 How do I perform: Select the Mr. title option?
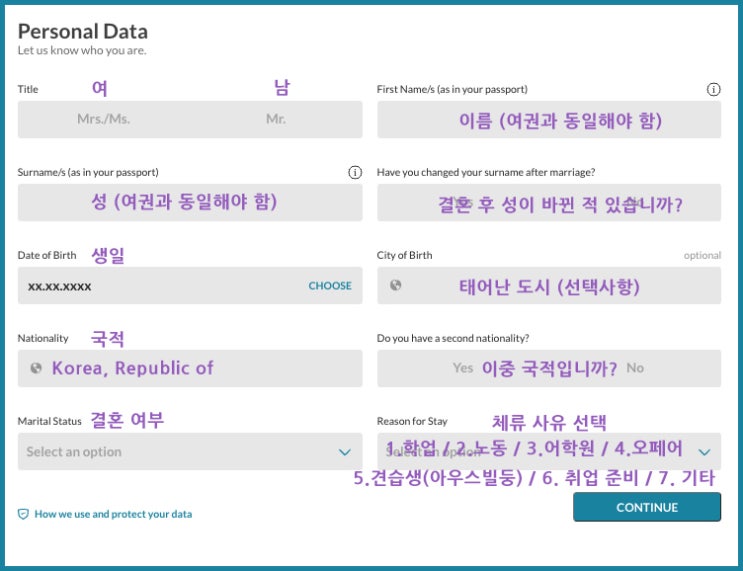point(276,119)
